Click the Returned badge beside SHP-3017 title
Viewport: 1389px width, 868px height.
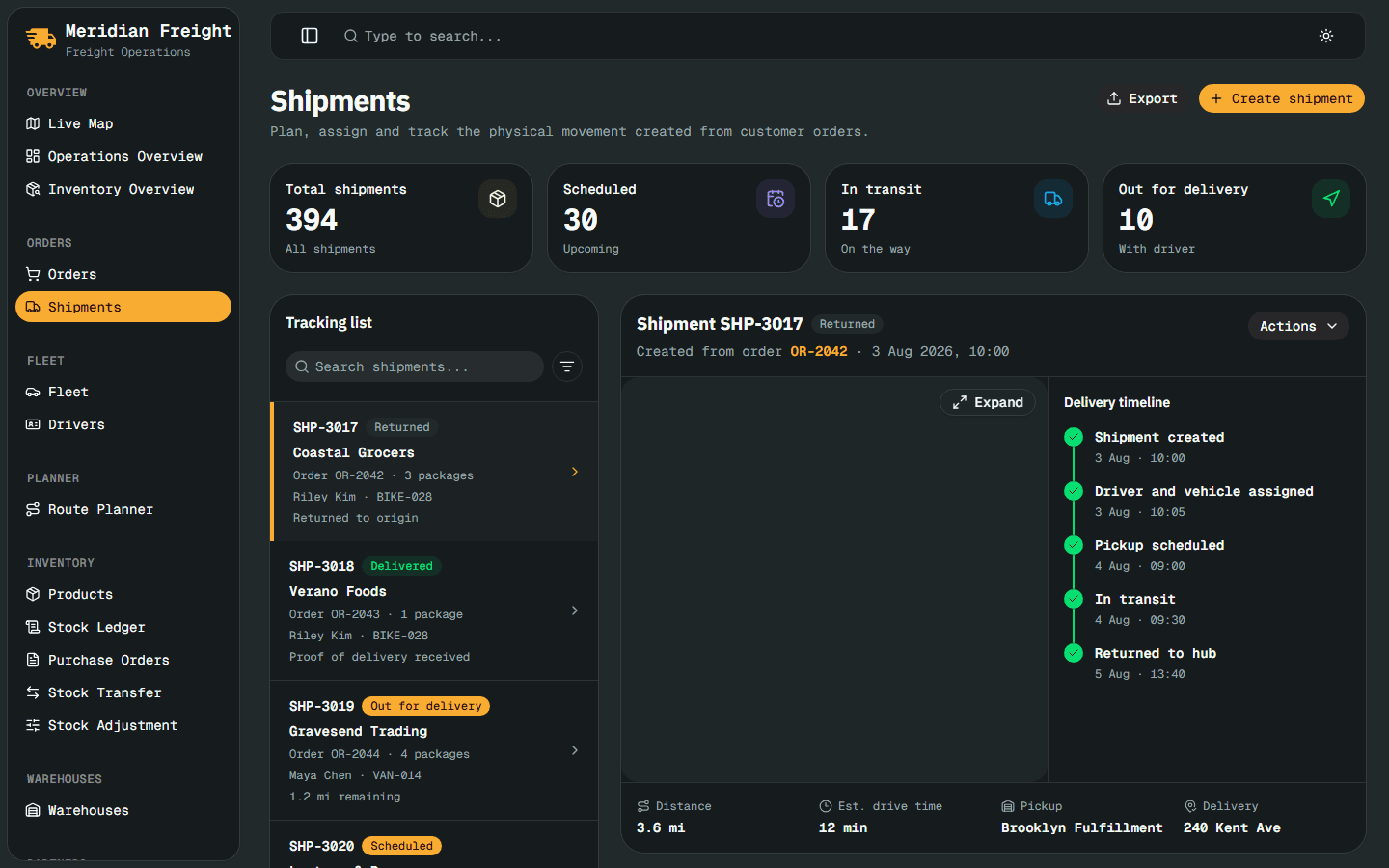pos(847,324)
